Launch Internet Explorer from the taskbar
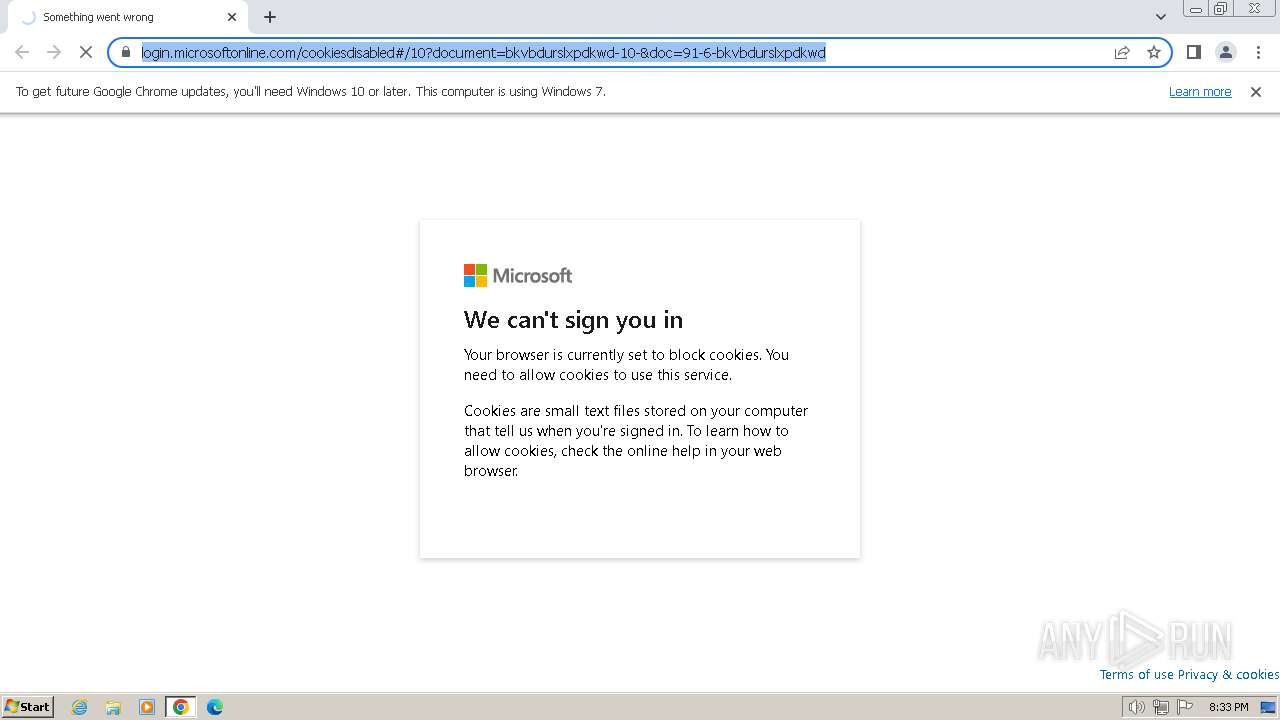This screenshot has width=1280, height=720. [80, 707]
